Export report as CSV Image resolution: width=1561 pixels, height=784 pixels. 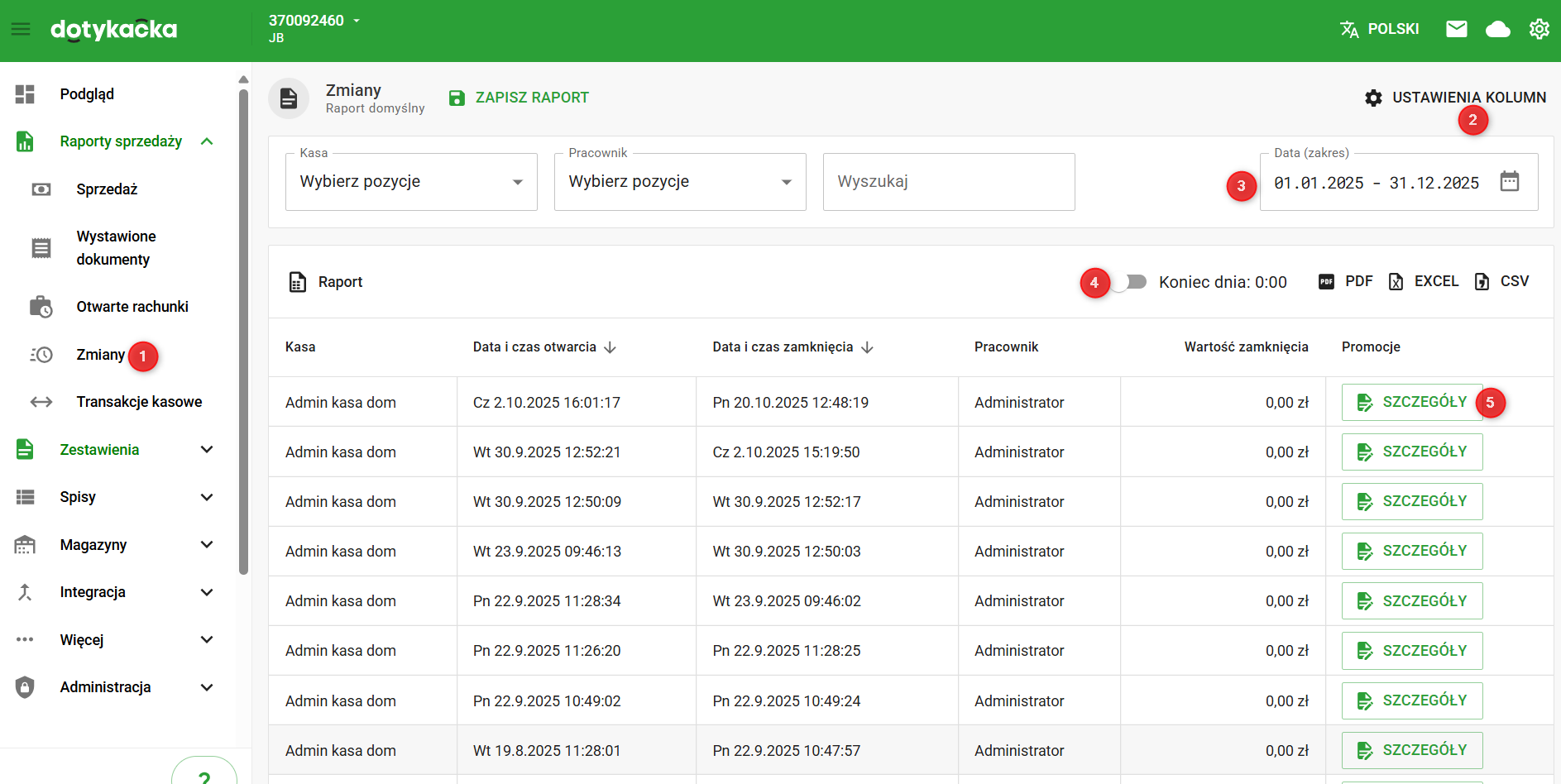(1501, 282)
